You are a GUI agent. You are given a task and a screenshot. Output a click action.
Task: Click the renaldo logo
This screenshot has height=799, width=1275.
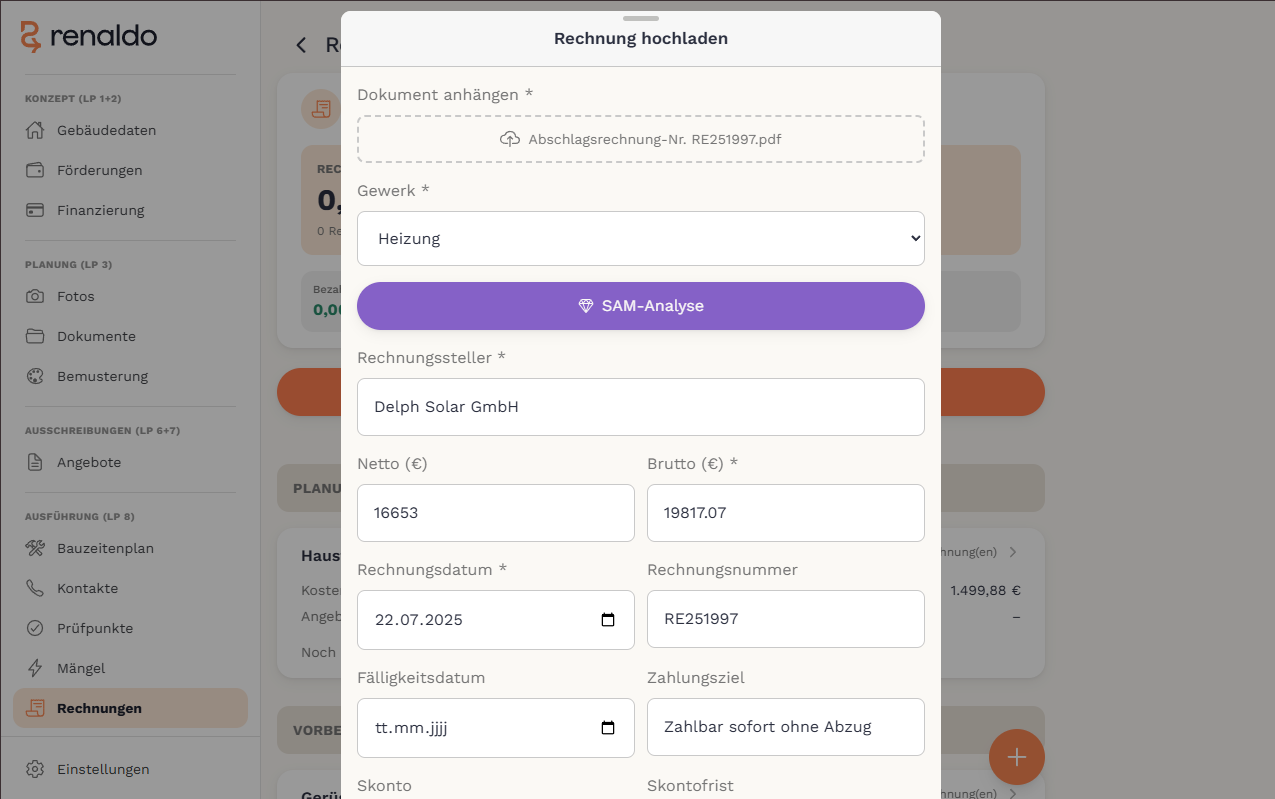pyautogui.click(x=89, y=37)
